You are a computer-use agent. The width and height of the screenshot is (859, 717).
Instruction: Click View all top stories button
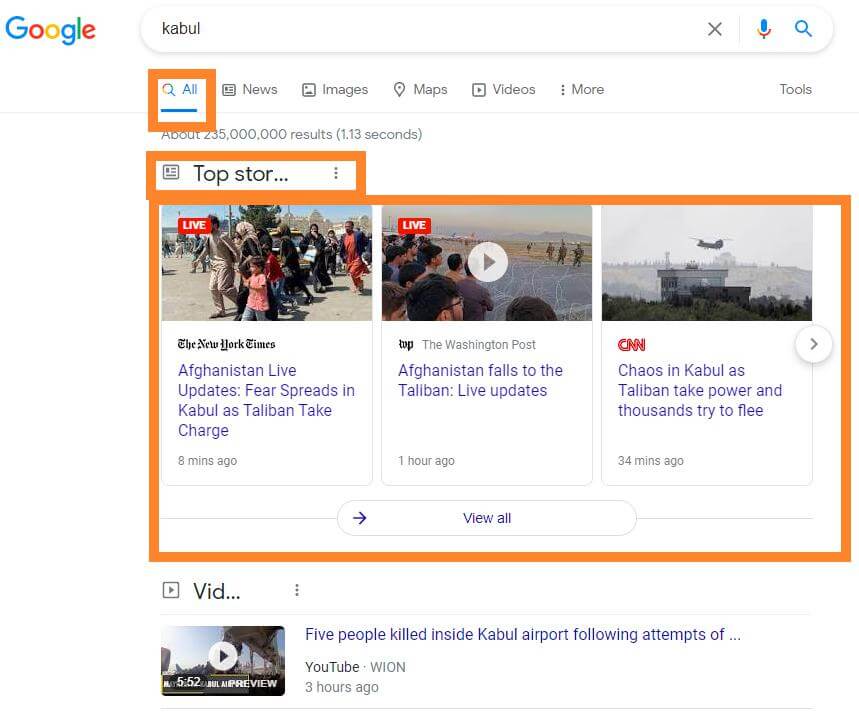[487, 518]
